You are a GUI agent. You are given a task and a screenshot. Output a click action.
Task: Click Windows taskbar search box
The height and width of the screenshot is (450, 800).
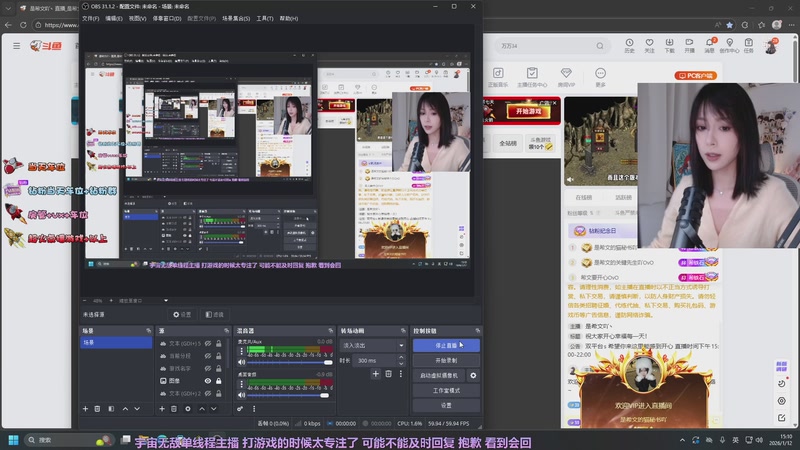pyautogui.click(x=69, y=440)
